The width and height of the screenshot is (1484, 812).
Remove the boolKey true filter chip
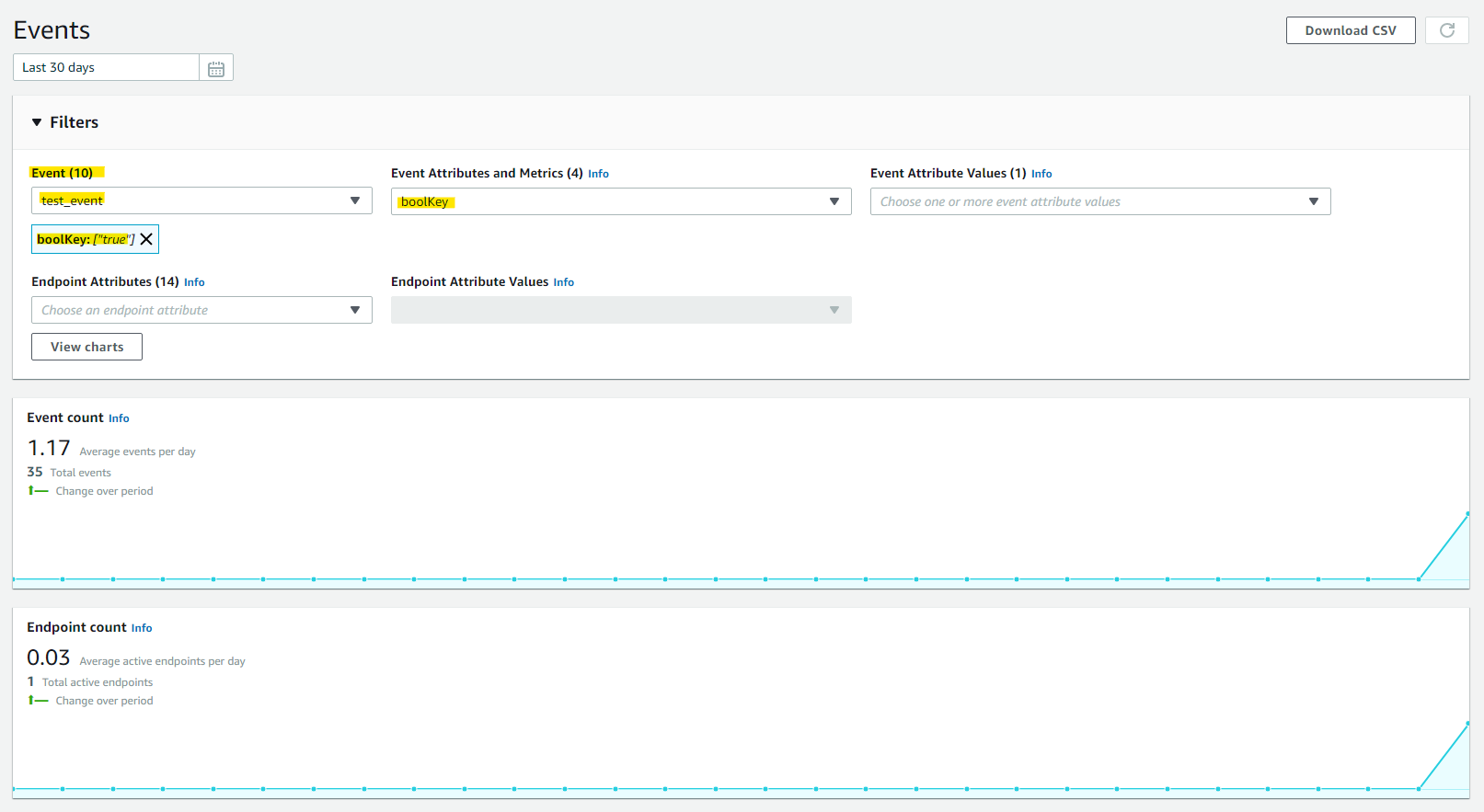tap(146, 239)
